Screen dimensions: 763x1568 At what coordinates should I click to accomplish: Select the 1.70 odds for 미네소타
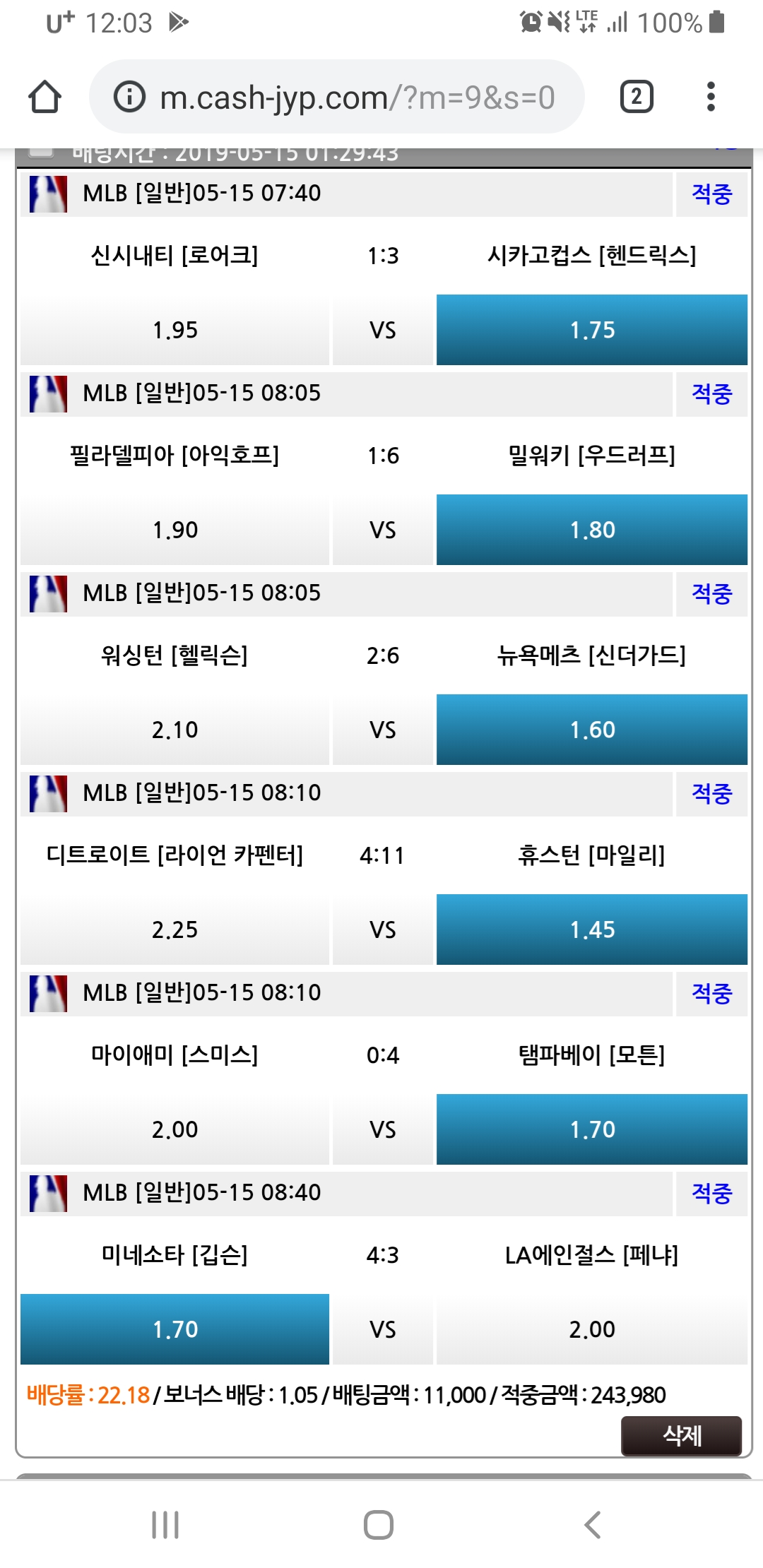(x=175, y=1329)
